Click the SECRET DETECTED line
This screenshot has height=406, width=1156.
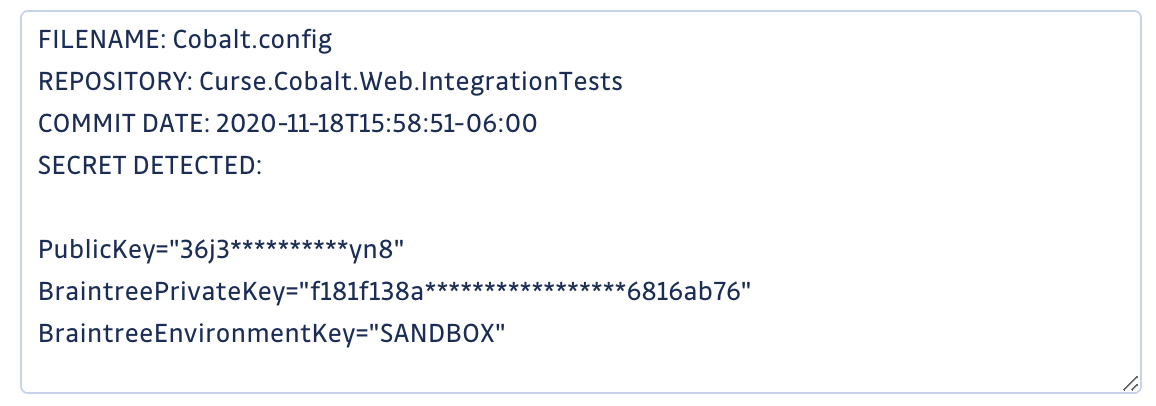coord(150,166)
